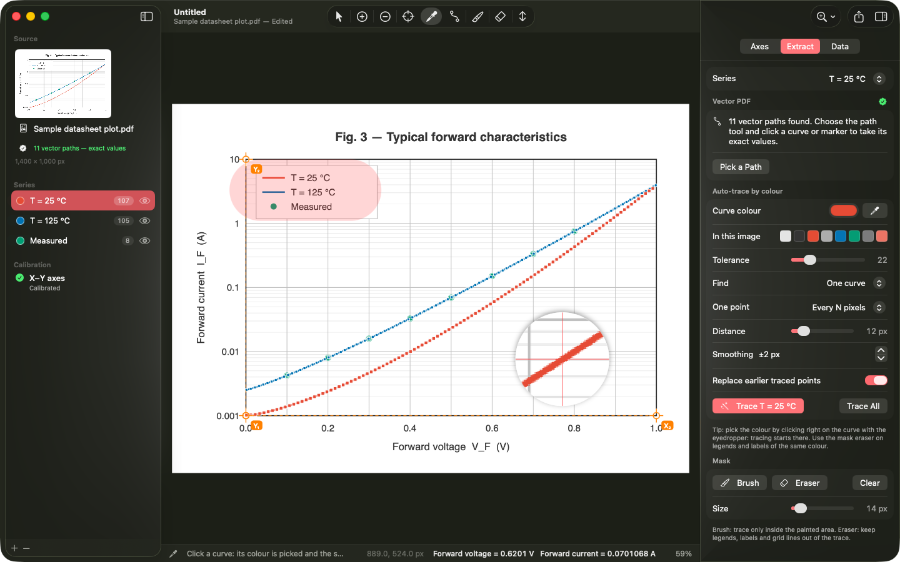Click the source plot thumbnail in the sidebar
The width and height of the screenshot is (900, 562).
point(63,83)
